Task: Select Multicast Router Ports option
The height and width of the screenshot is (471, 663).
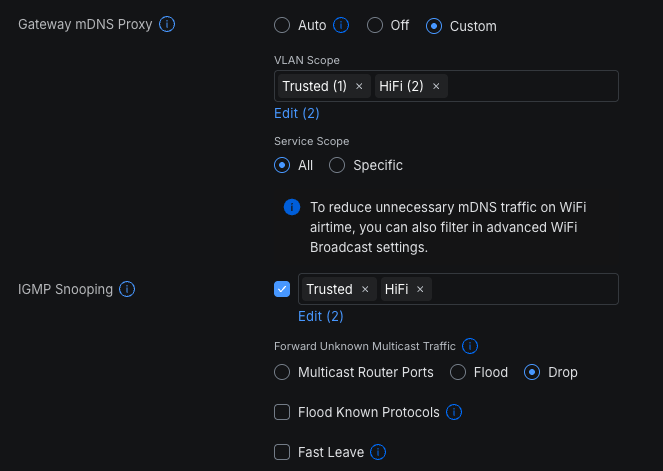Action: click(282, 372)
